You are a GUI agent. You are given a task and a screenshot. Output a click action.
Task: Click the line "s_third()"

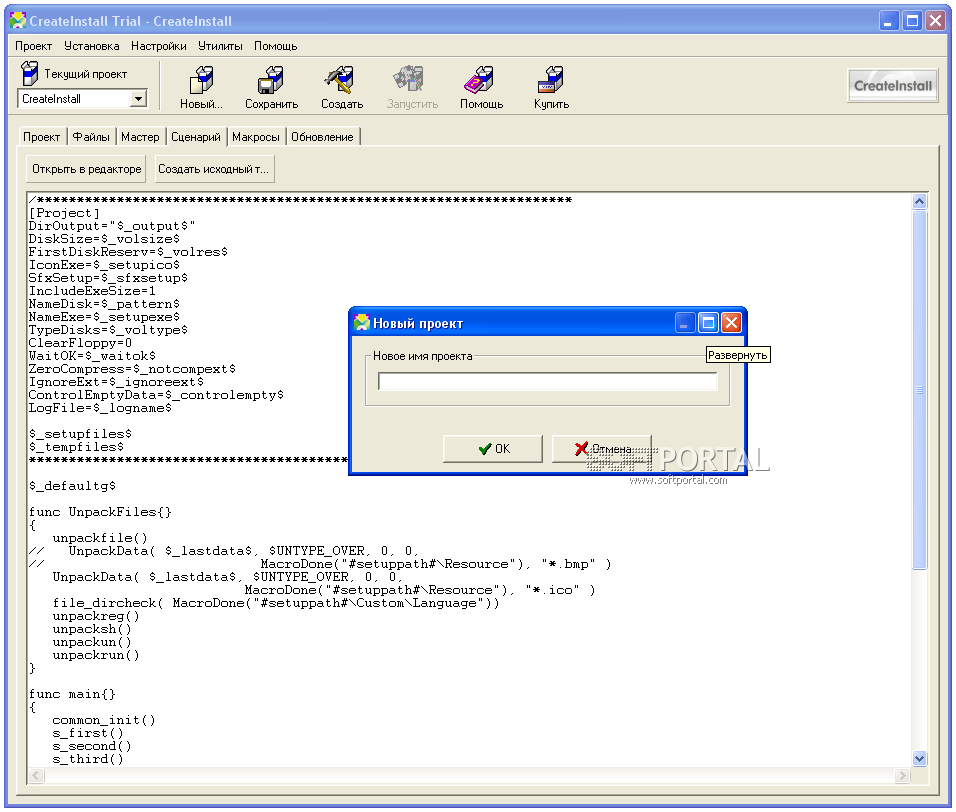click(x=88, y=759)
